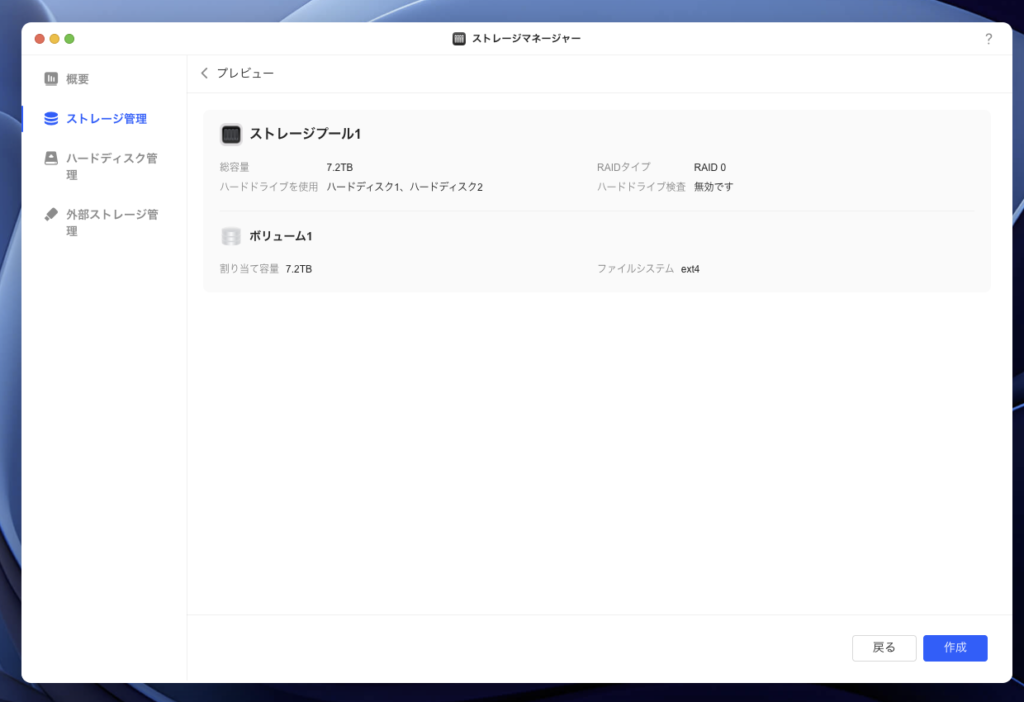This screenshot has width=1024, height=702.
Task: Click the 外部ストレージ管理 icon in sidebar
Action: pyautogui.click(x=51, y=214)
